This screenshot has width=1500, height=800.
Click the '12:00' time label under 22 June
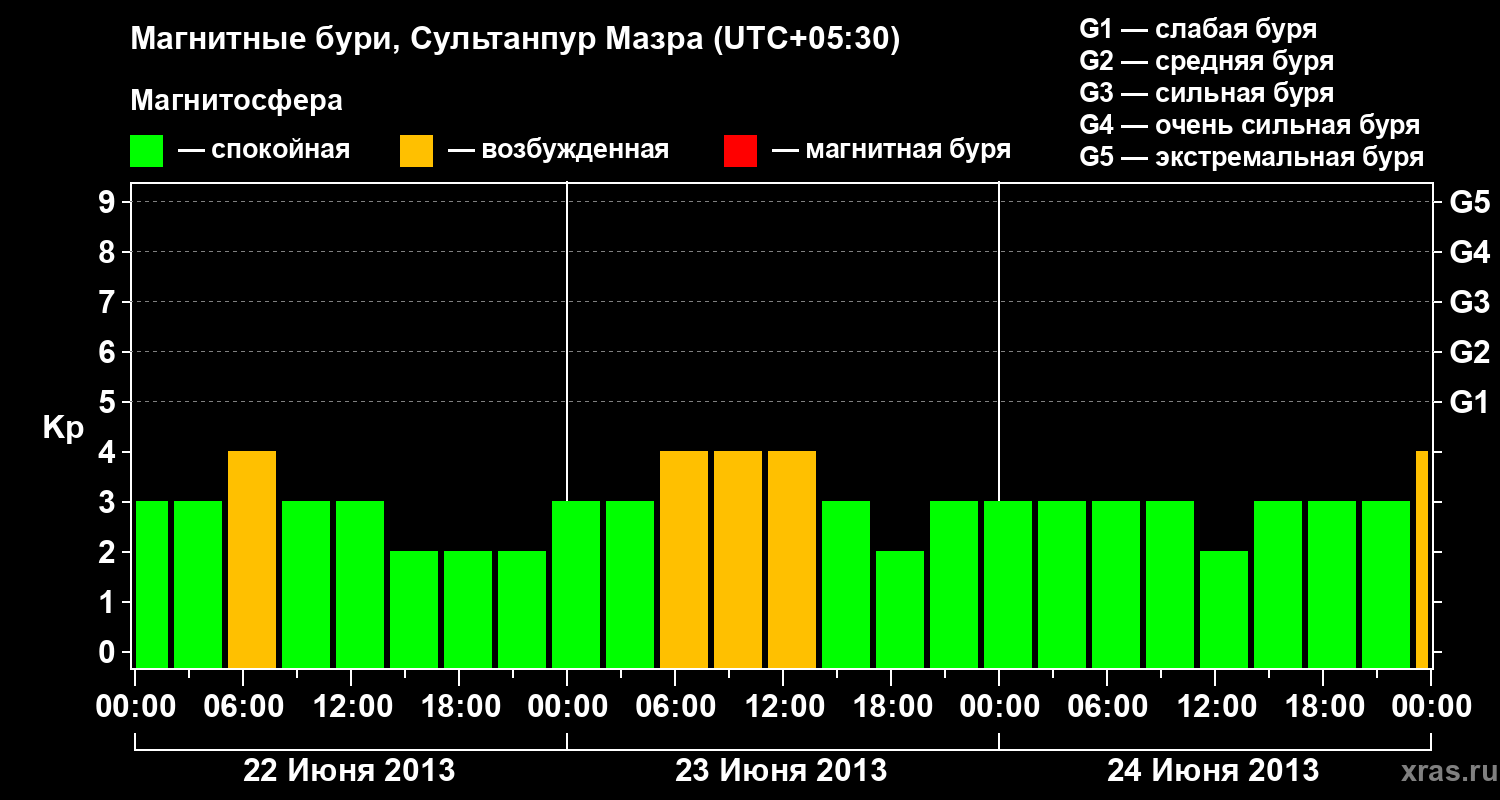pos(352,707)
